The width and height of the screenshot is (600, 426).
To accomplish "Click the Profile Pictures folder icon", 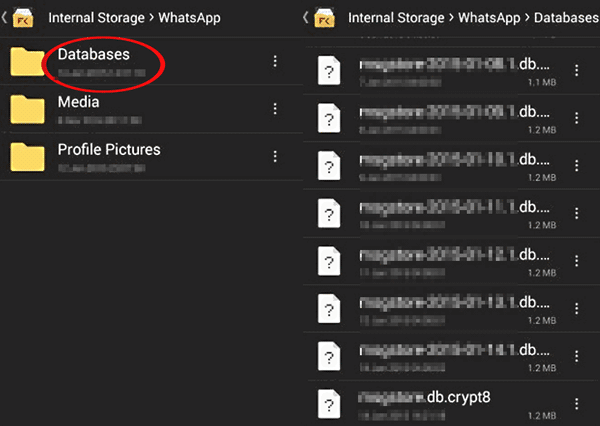I will tap(28, 156).
